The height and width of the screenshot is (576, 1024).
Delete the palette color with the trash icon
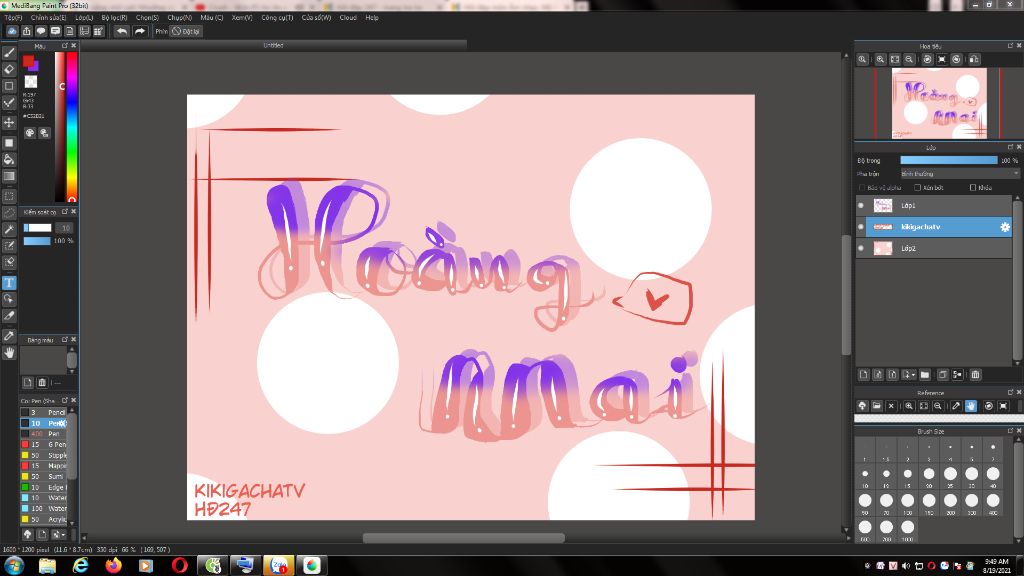(42, 383)
